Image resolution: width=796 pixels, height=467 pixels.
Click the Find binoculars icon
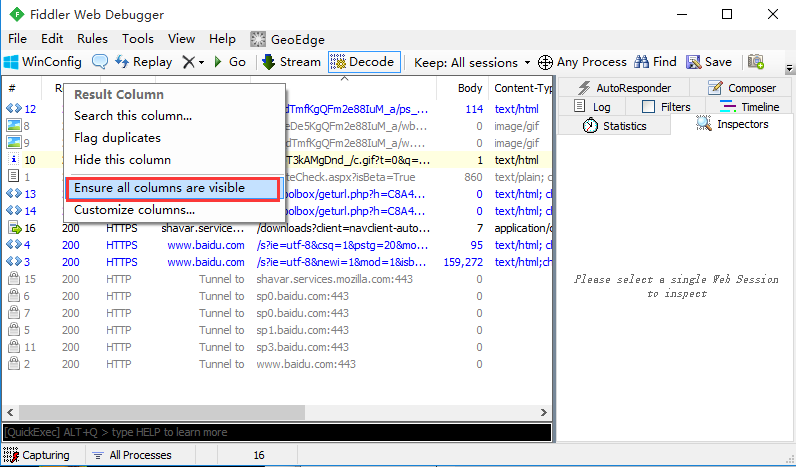[642, 62]
